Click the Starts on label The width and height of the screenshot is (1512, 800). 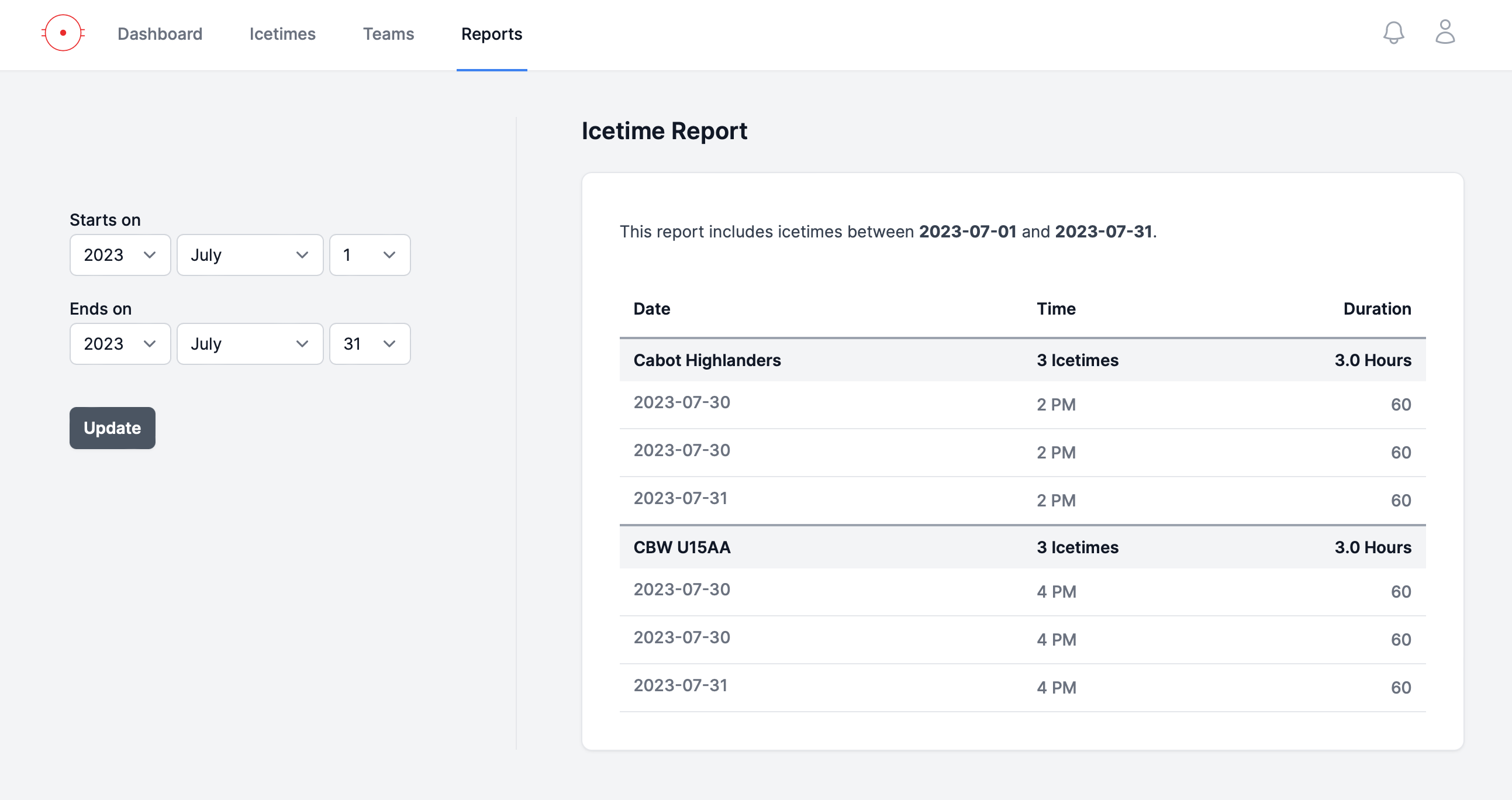pos(105,220)
